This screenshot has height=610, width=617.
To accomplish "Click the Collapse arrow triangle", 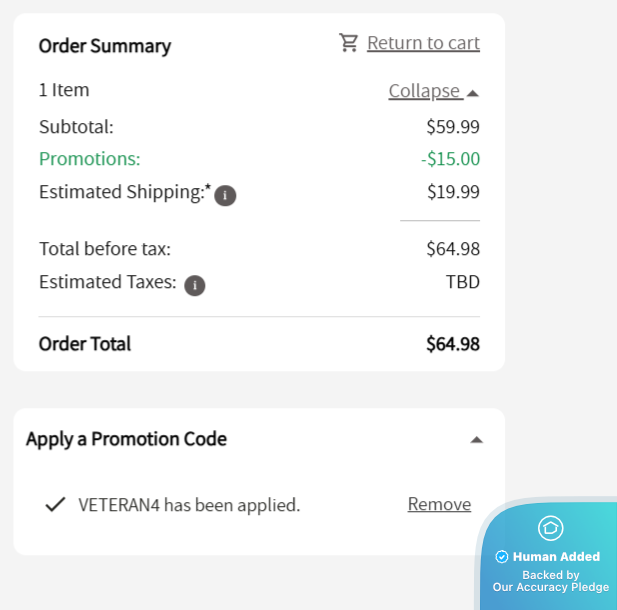I will click(473, 93).
